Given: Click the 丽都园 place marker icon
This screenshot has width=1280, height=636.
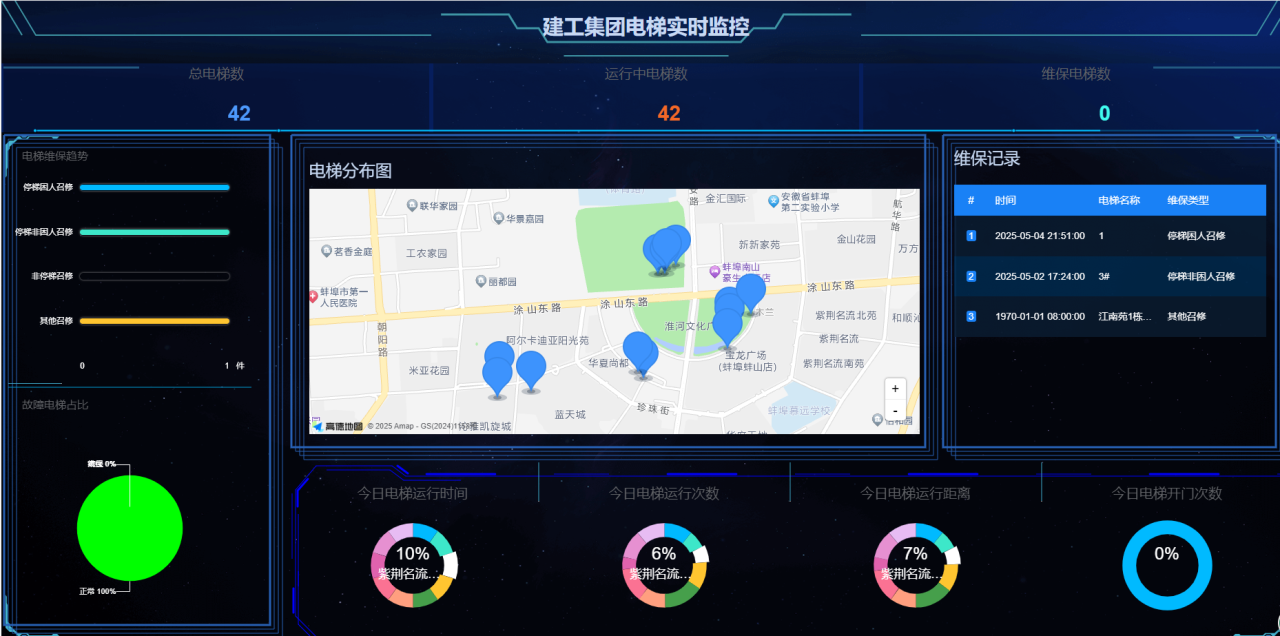Looking at the screenshot, I should (482, 282).
